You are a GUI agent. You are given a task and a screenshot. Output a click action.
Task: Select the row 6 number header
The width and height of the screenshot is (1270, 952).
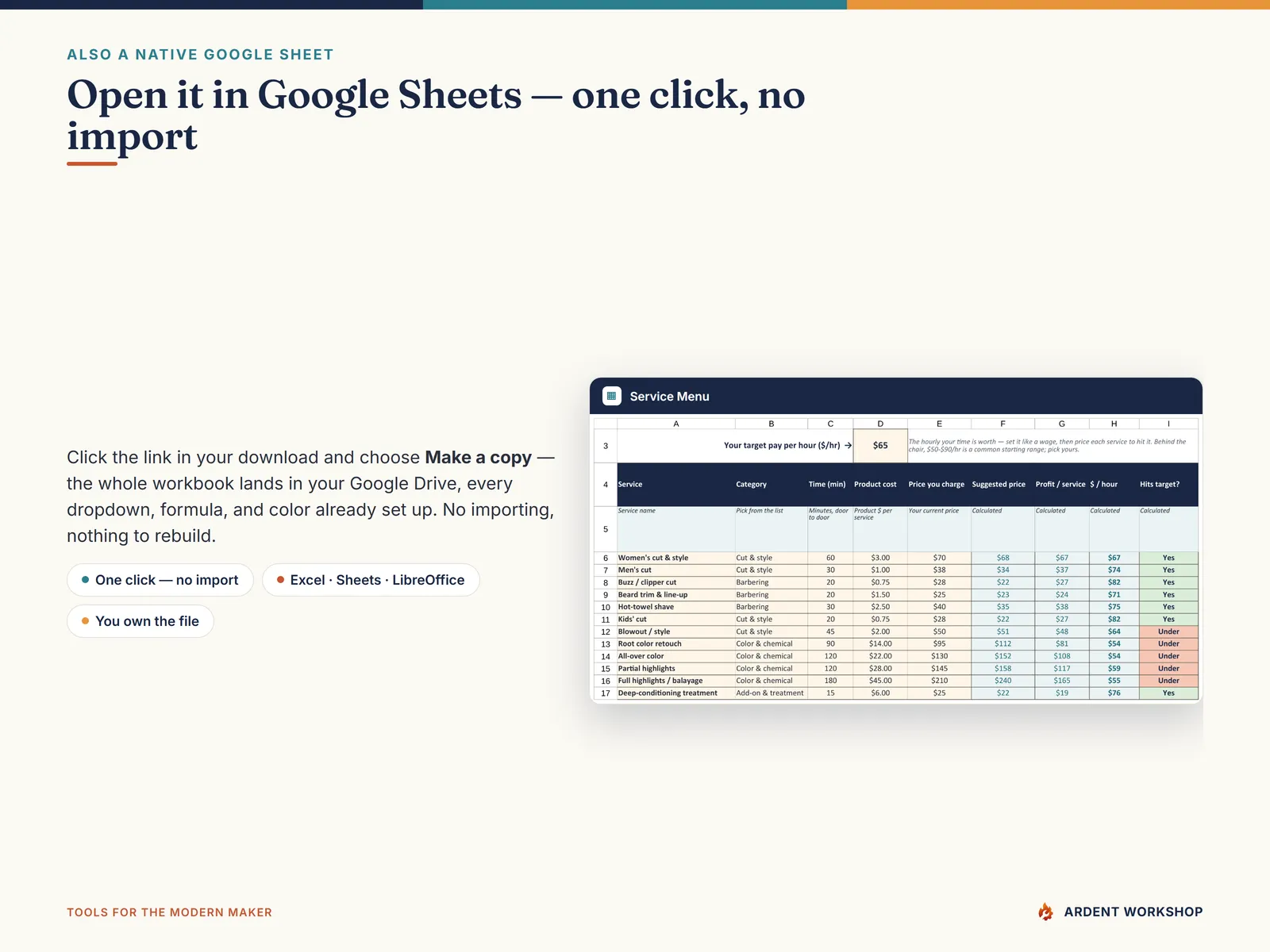coord(606,558)
